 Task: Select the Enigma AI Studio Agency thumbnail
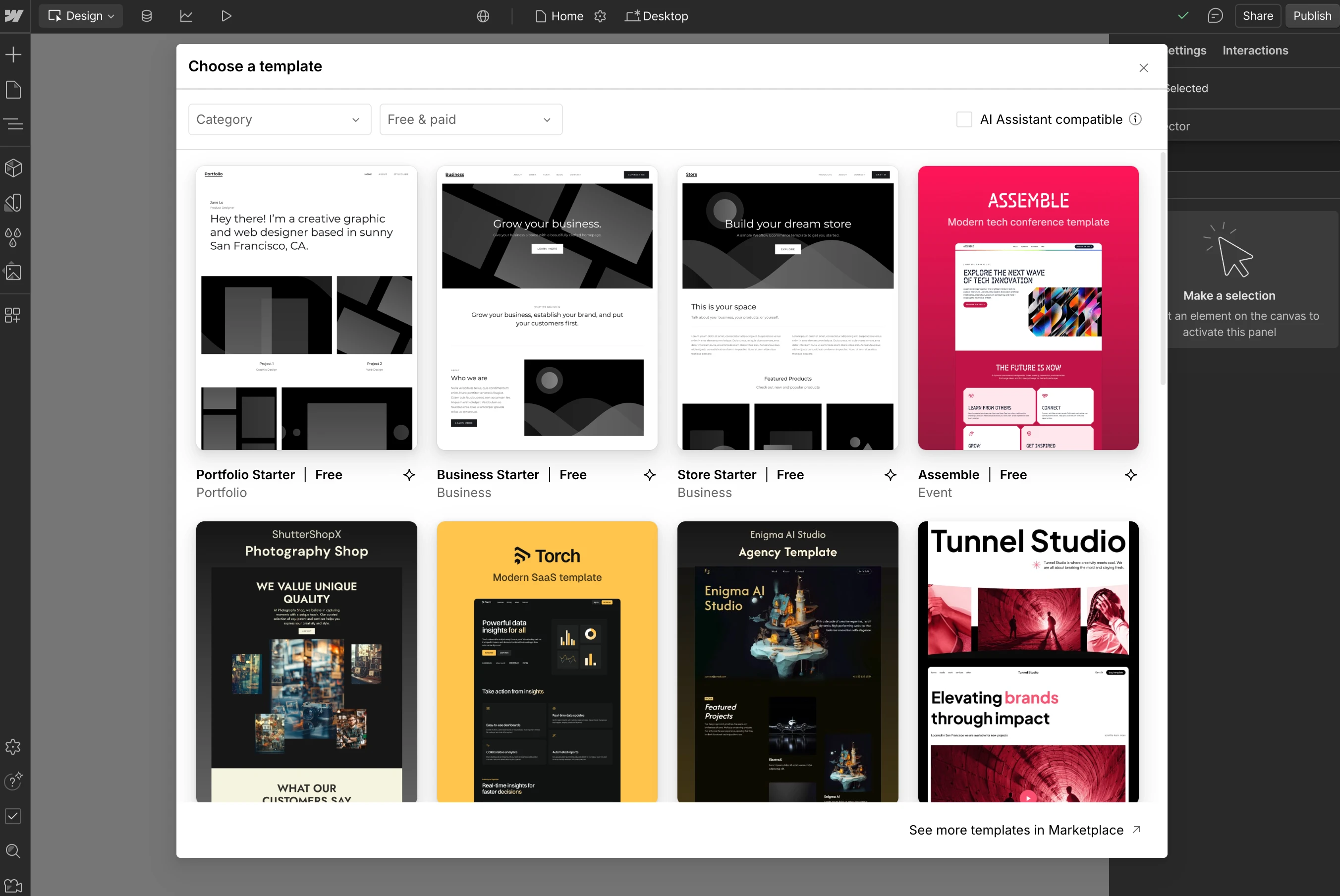pyautogui.click(x=787, y=662)
